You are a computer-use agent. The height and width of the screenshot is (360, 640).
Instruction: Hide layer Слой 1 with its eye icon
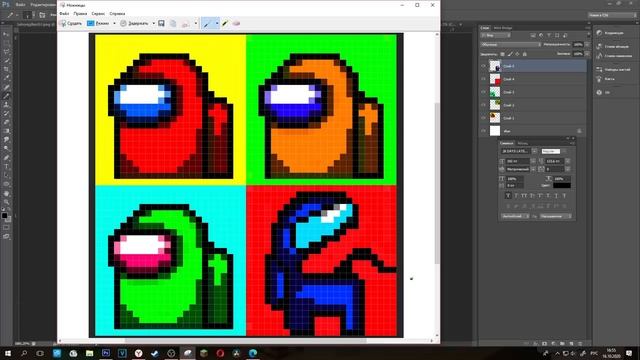click(484, 118)
